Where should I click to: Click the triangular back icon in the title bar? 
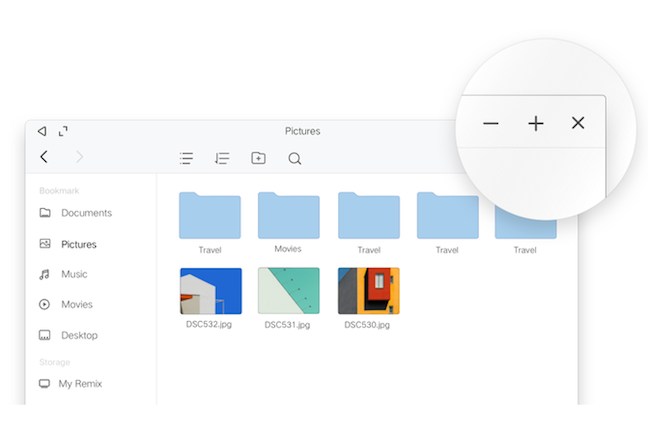(42, 131)
